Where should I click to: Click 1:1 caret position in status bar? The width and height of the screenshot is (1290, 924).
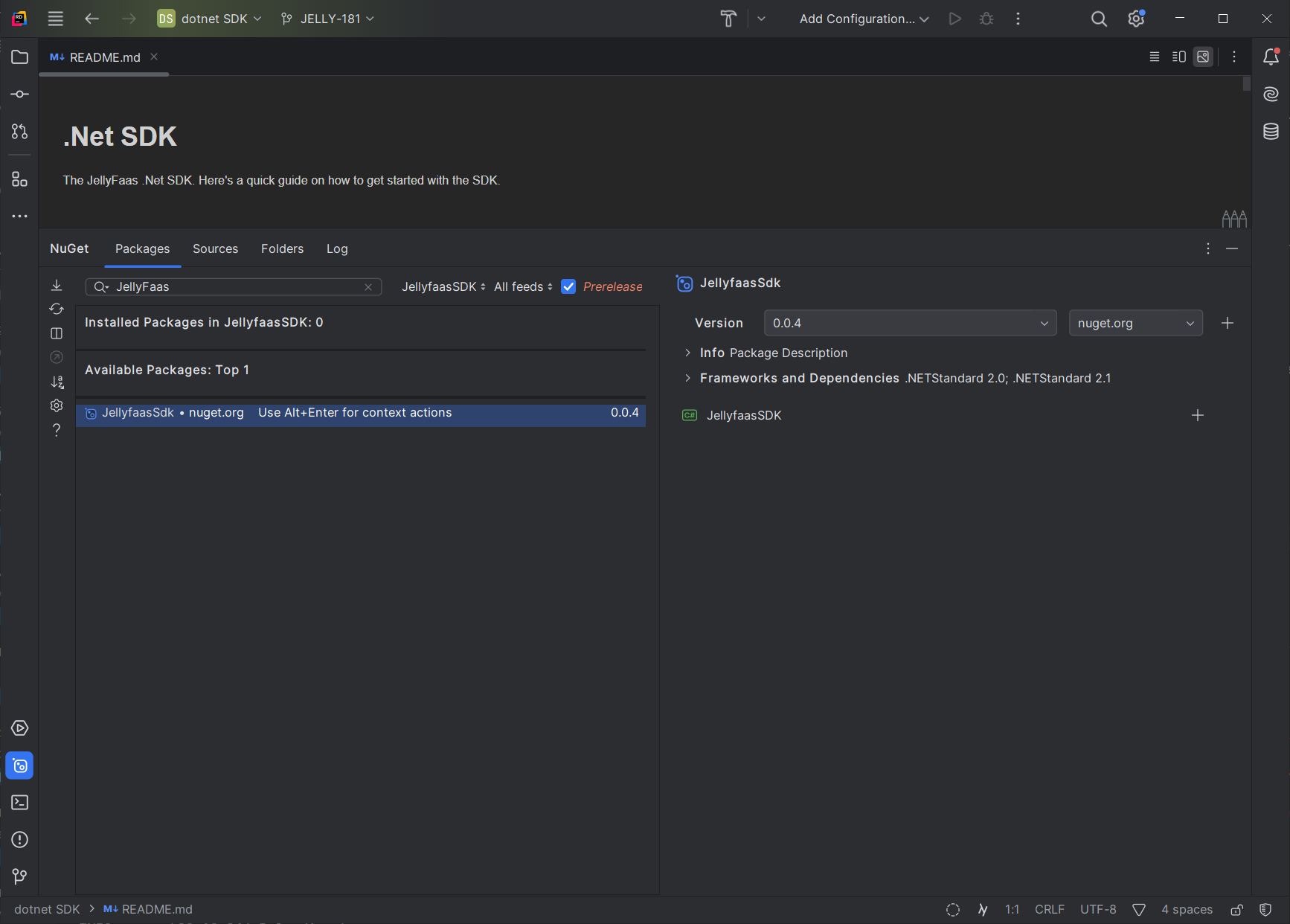point(1012,910)
